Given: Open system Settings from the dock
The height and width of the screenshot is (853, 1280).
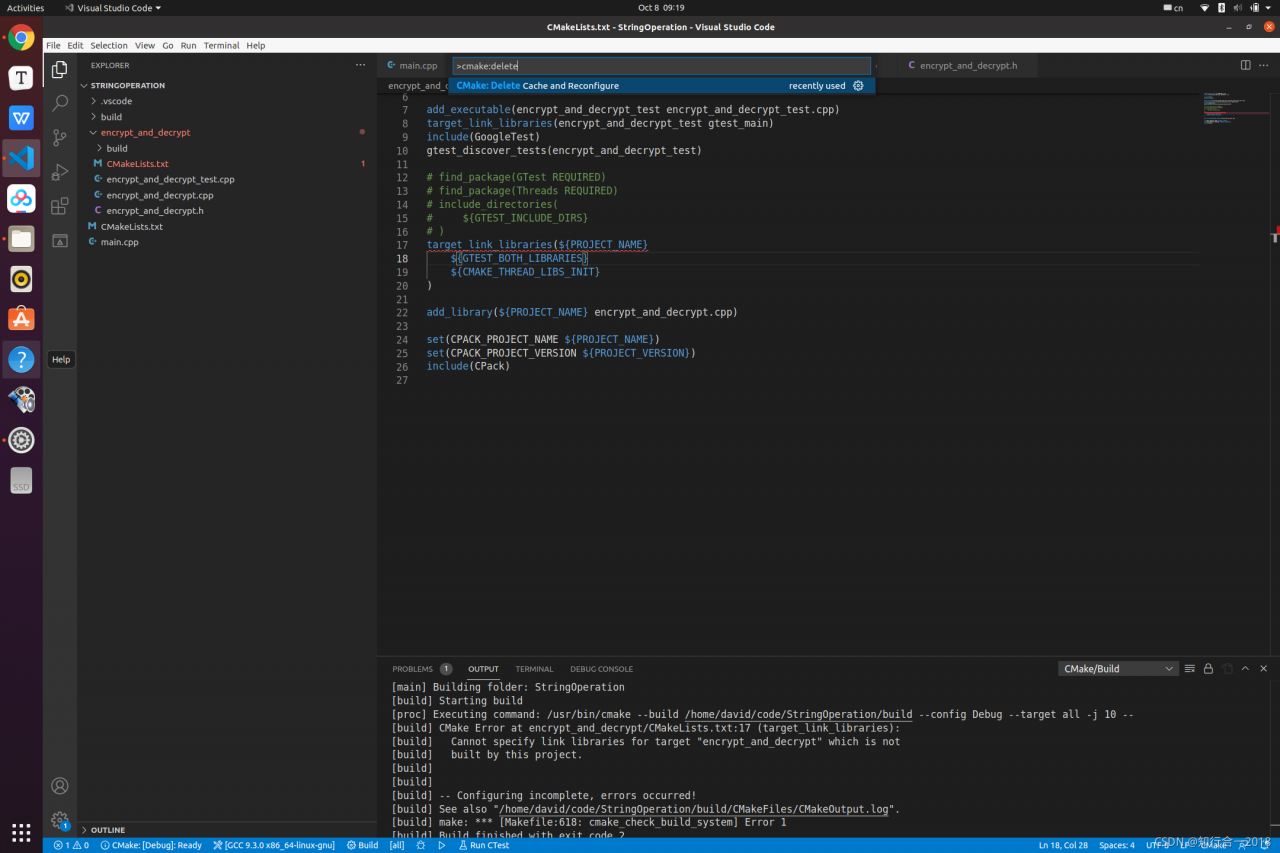Looking at the screenshot, I should point(21,440).
